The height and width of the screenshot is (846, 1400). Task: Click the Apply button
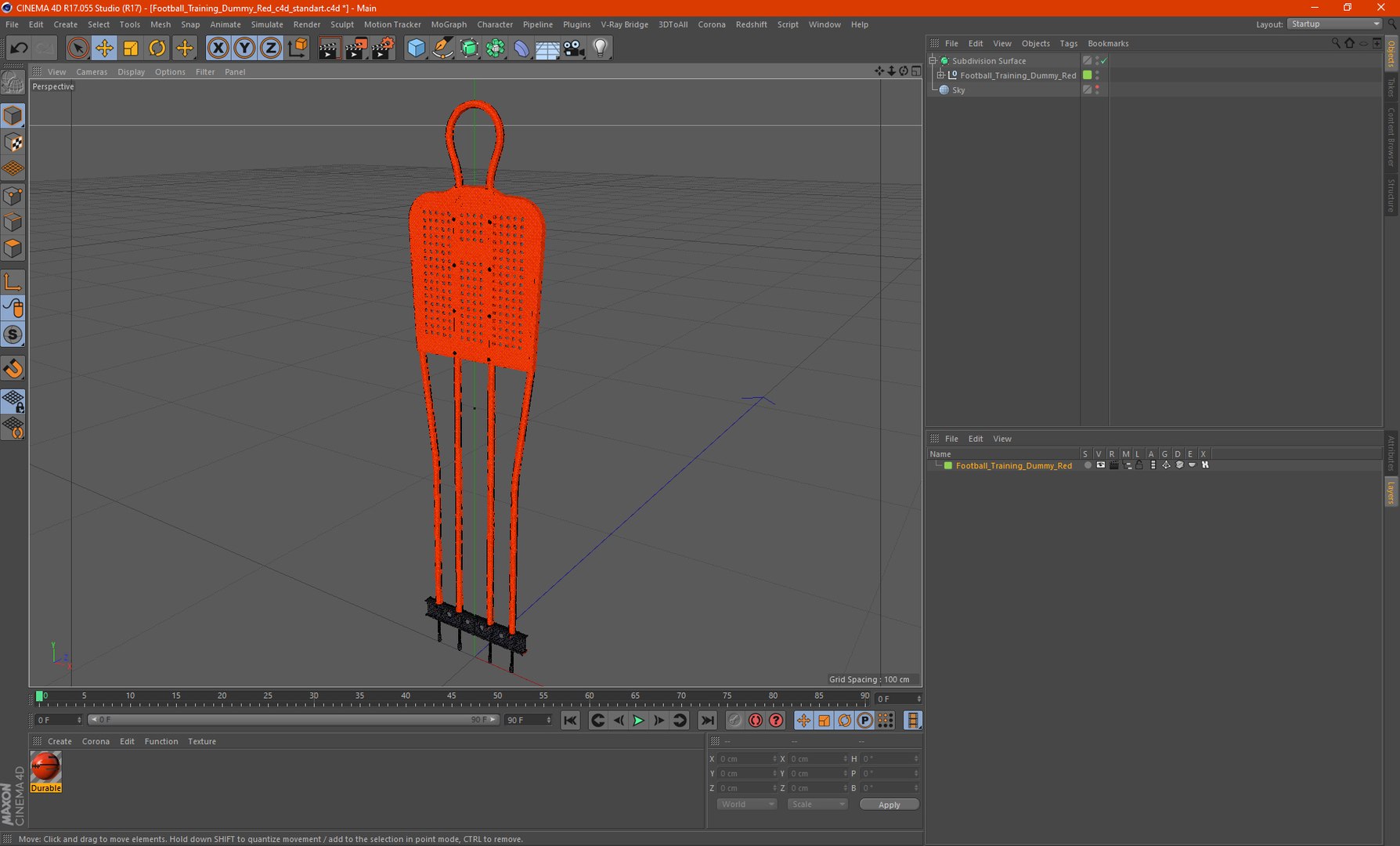(889, 804)
